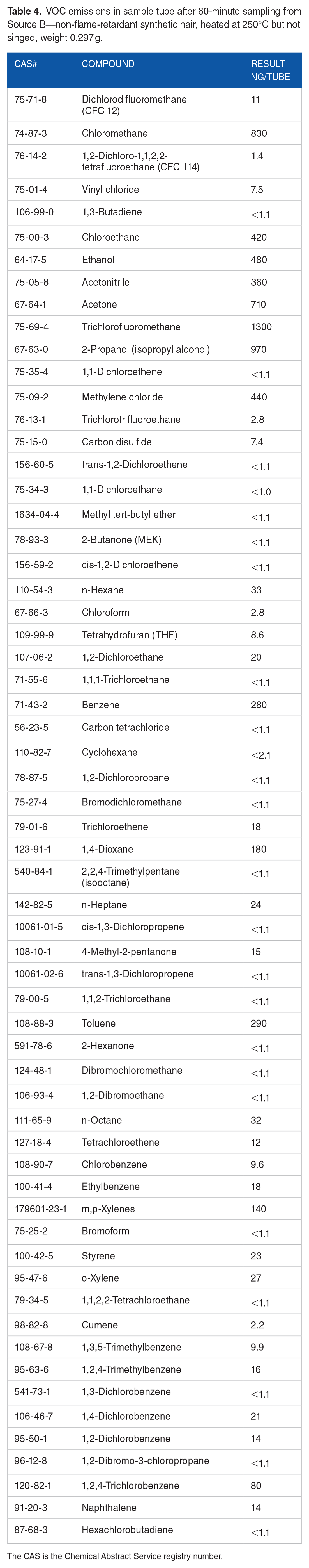309x1568 pixels.
Task: Click the Trichlorofluoromethane result 1300
Action: coord(261,327)
